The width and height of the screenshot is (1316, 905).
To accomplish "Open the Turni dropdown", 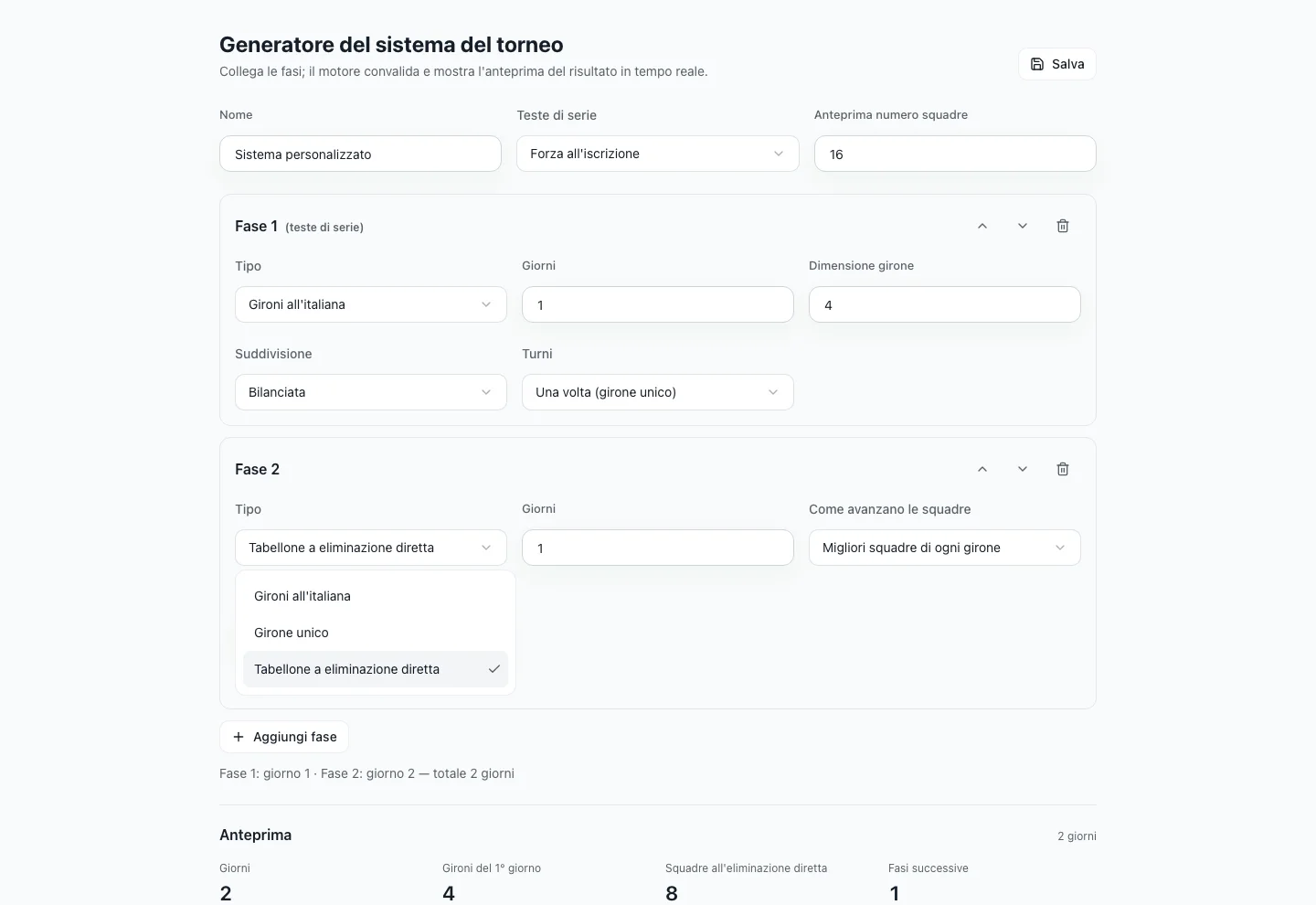I will pyautogui.click(x=658, y=392).
